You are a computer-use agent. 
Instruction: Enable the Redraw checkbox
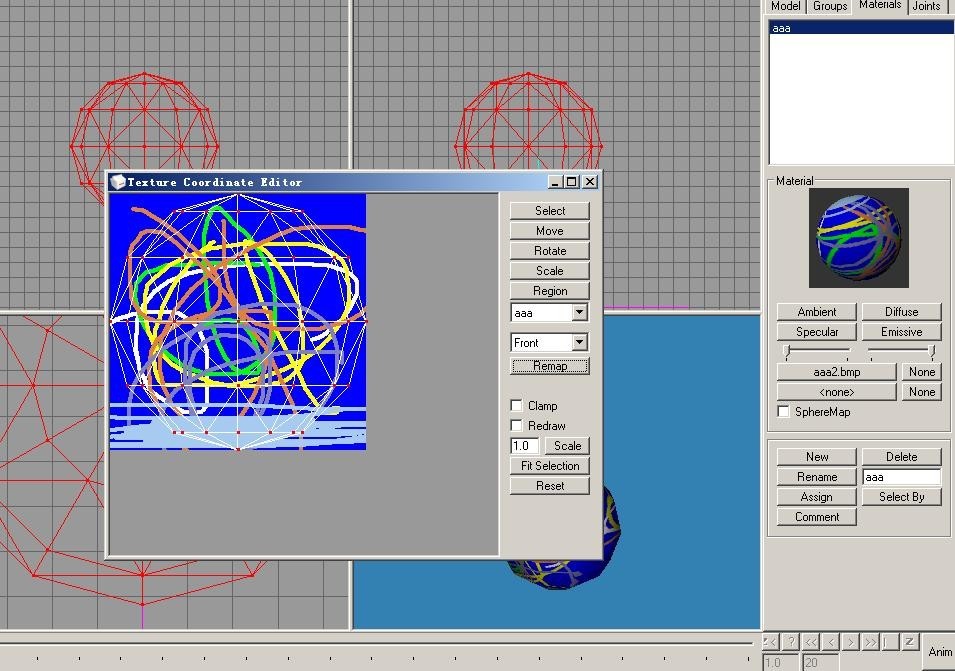[x=516, y=425]
